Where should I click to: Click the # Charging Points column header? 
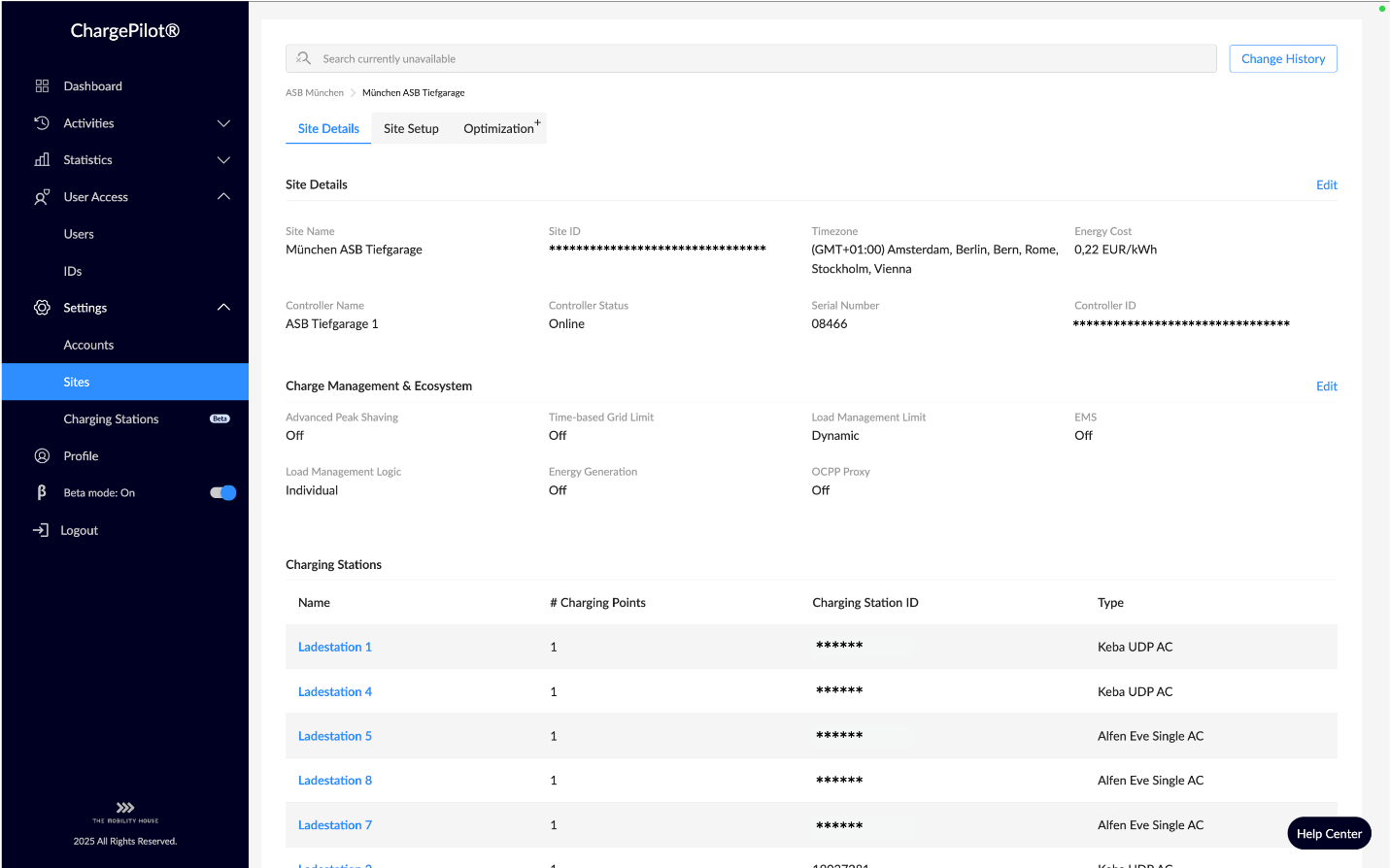598,603
